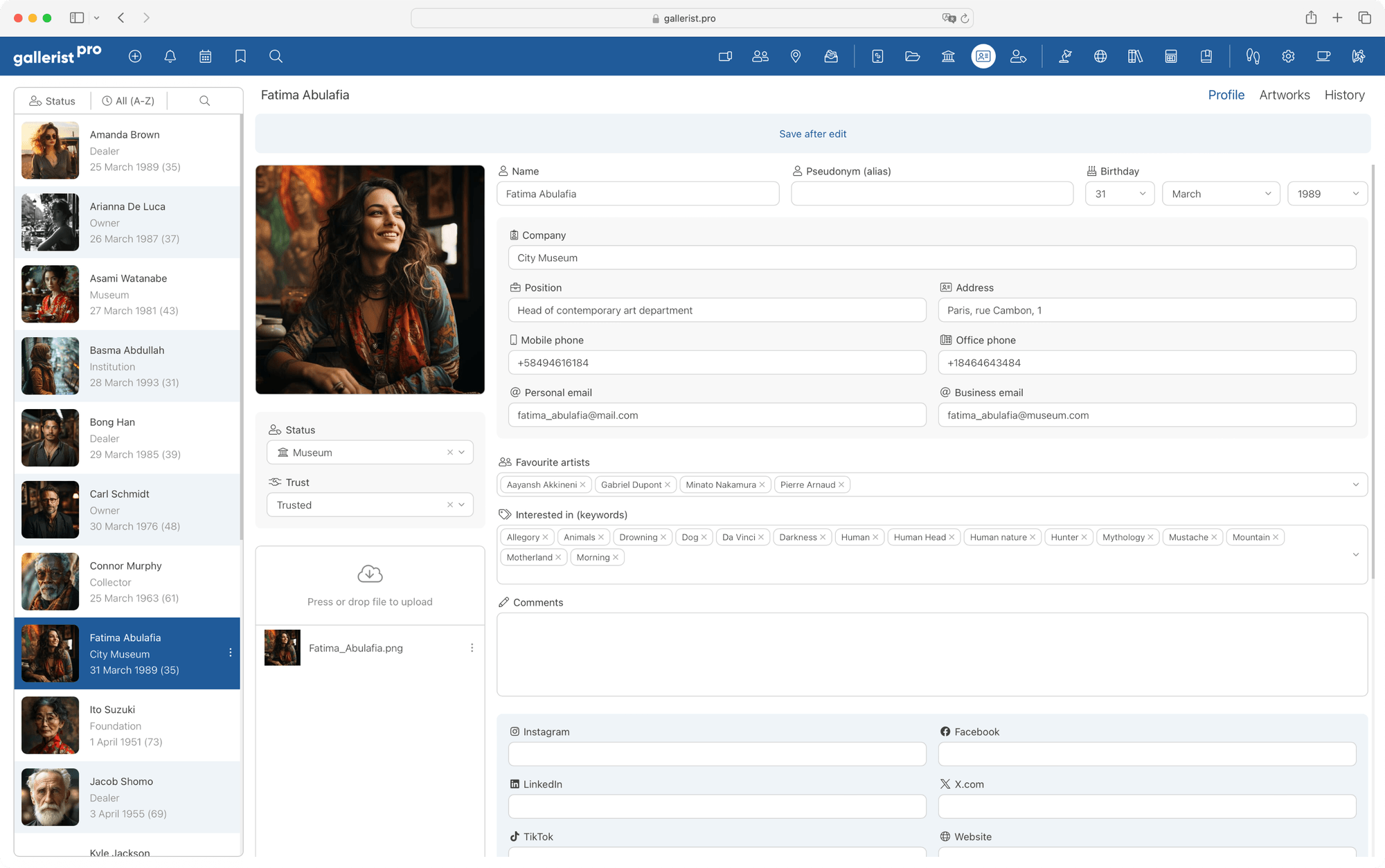Click the map pin locations icon
This screenshot has height=868, width=1385.
[796, 56]
